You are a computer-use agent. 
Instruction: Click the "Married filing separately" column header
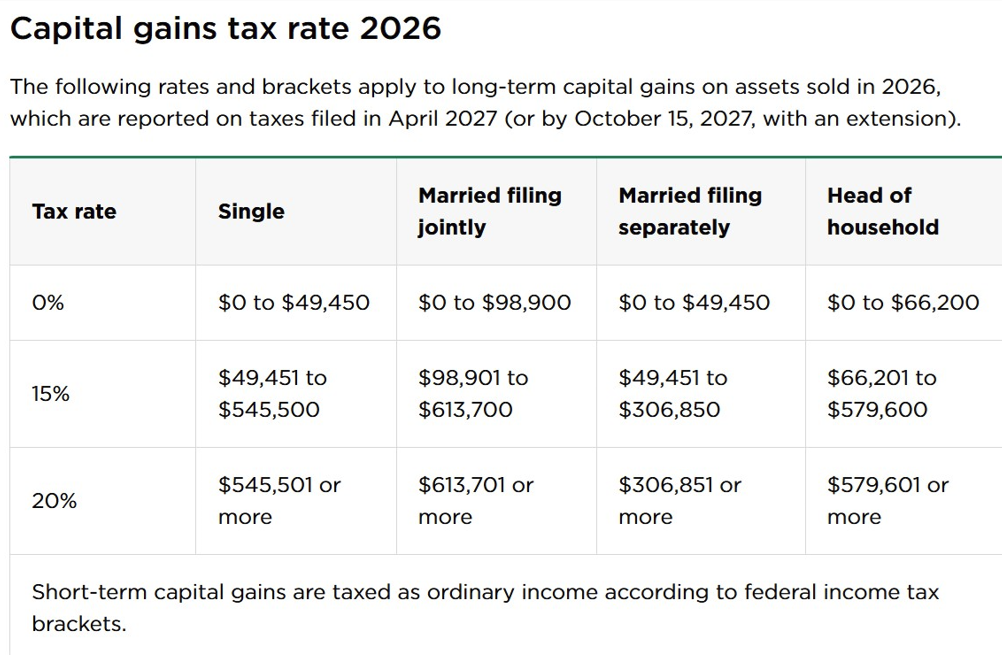(x=690, y=211)
